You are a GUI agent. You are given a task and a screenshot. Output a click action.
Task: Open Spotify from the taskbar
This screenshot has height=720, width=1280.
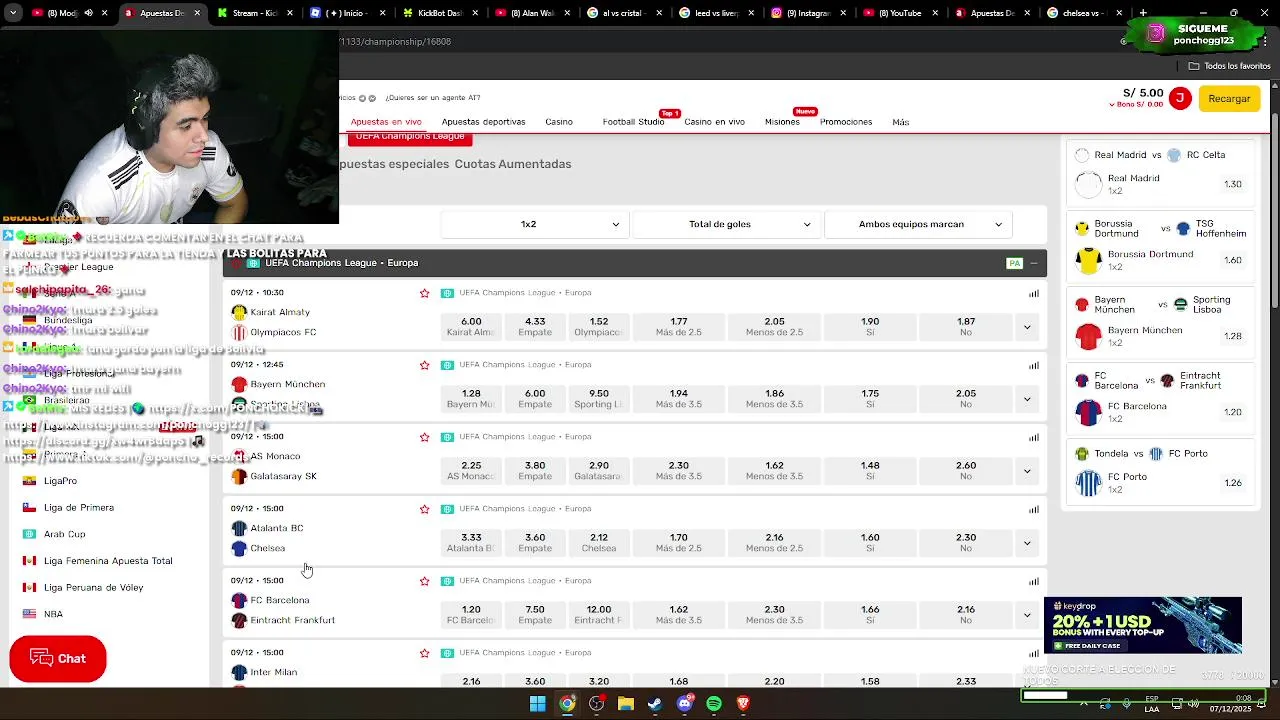(x=714, y=704)
